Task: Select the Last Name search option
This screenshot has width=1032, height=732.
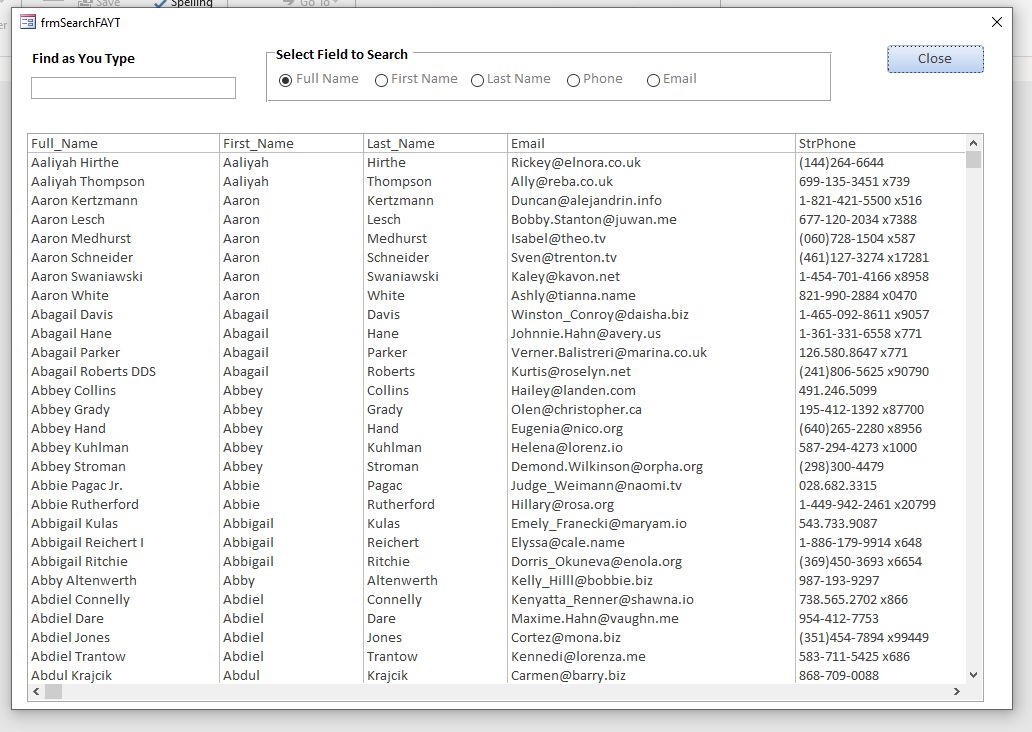Action: pos(477,80)
